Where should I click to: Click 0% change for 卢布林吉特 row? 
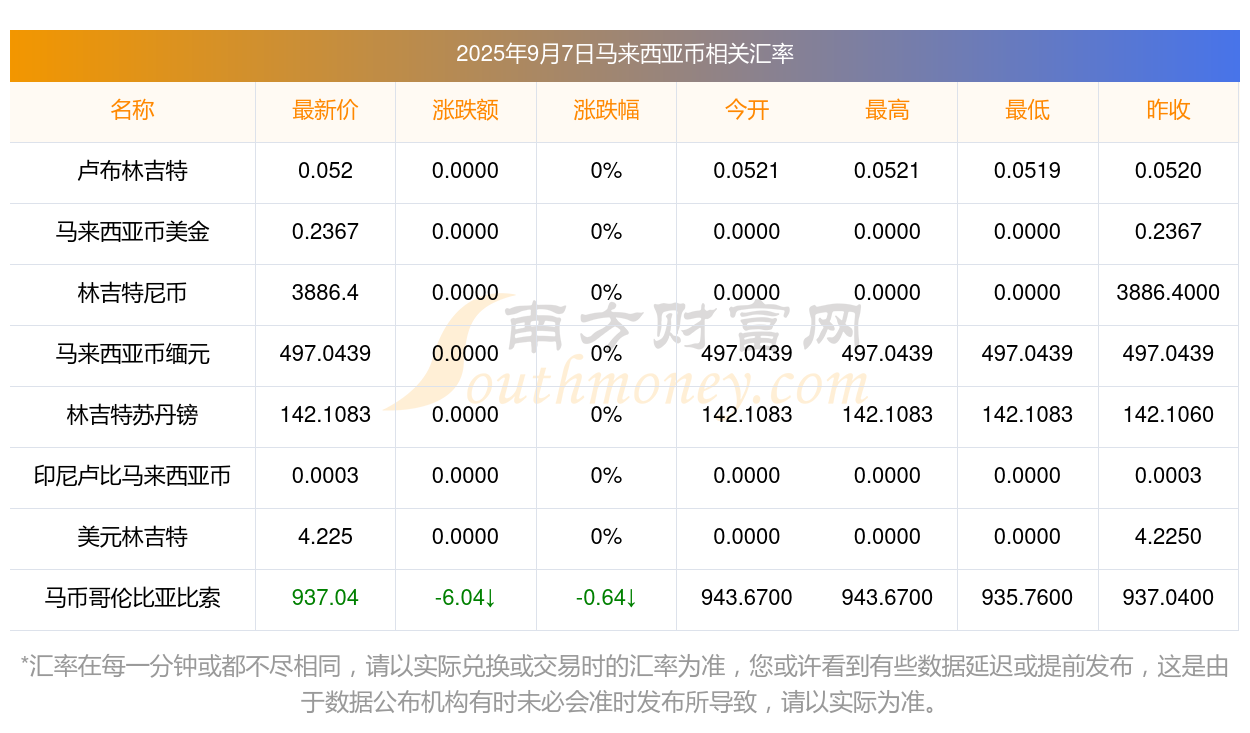[606, 171]
